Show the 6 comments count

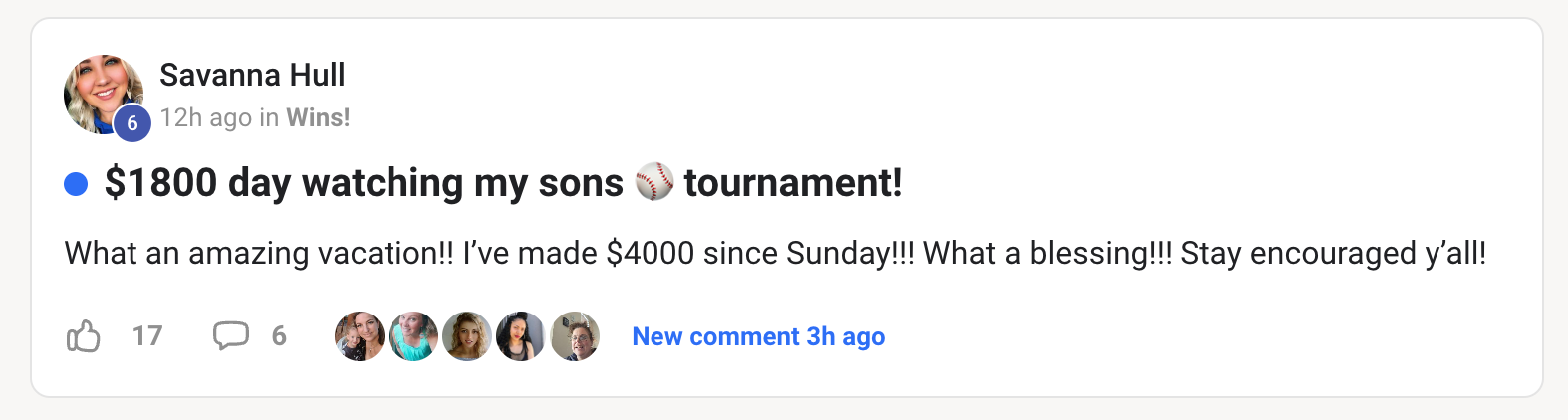point(279,336)
